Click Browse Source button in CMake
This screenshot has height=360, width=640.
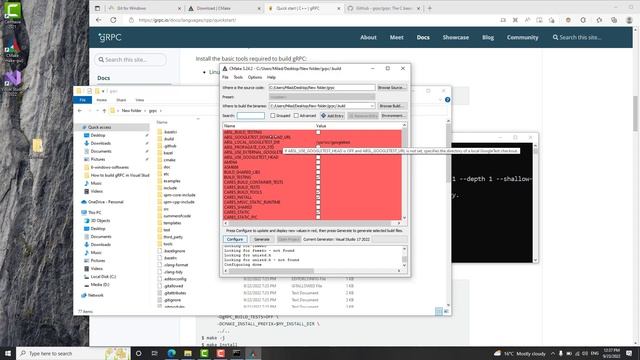(391, 87)
